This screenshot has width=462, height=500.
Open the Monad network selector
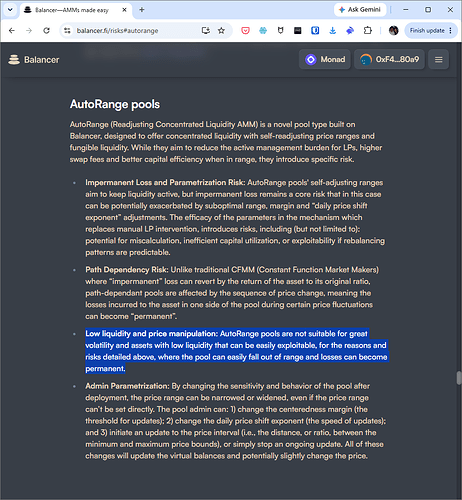(x=325, y=59)
